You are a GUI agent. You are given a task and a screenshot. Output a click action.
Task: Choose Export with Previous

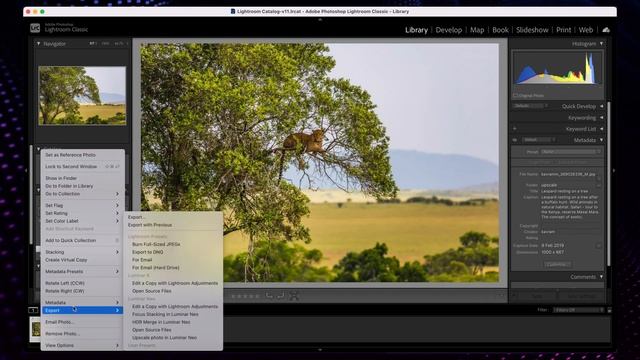pyautogui.click(x=173, y=225)
